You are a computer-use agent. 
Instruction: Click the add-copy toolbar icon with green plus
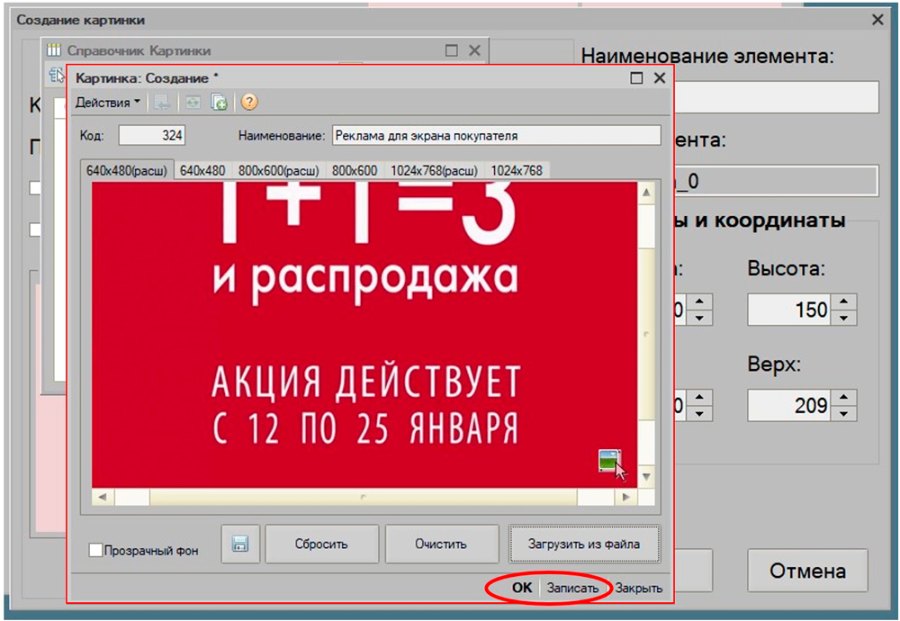[219, 102]
